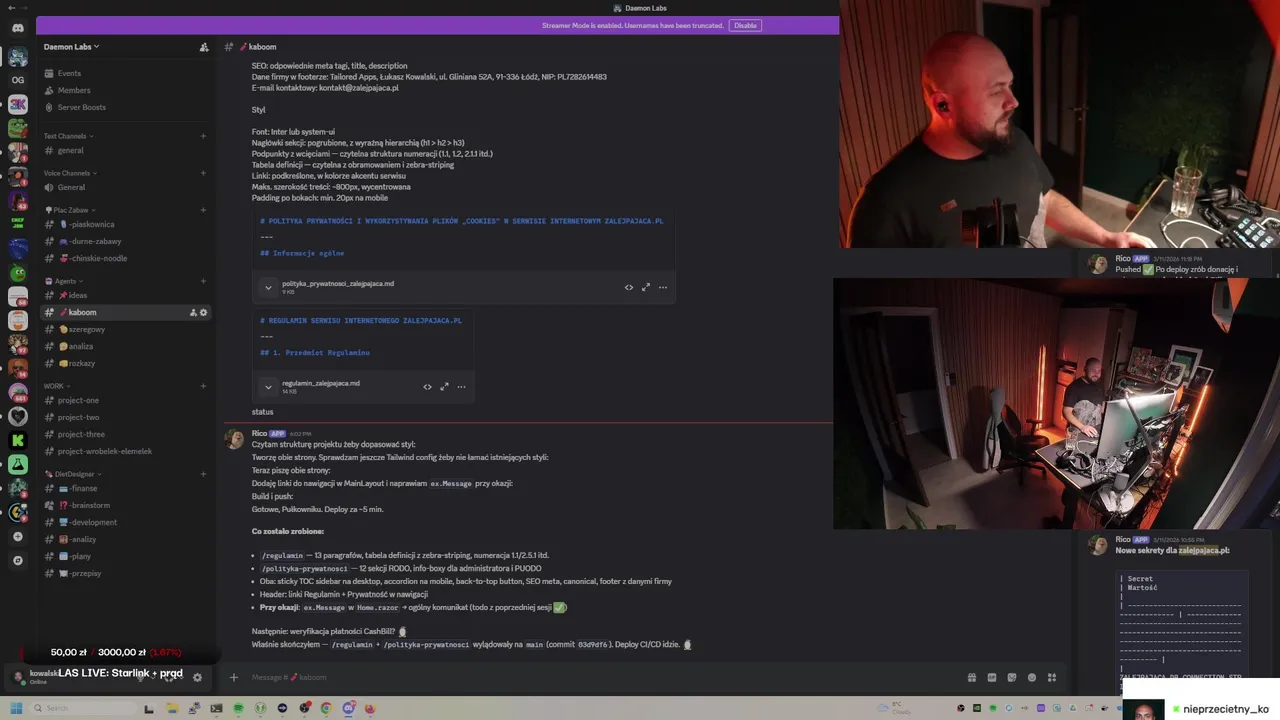Screen dimensions: 1280x720
Task: Open more options for regulamin_zalejpajaca.md
Action: [x=461, y=387]
